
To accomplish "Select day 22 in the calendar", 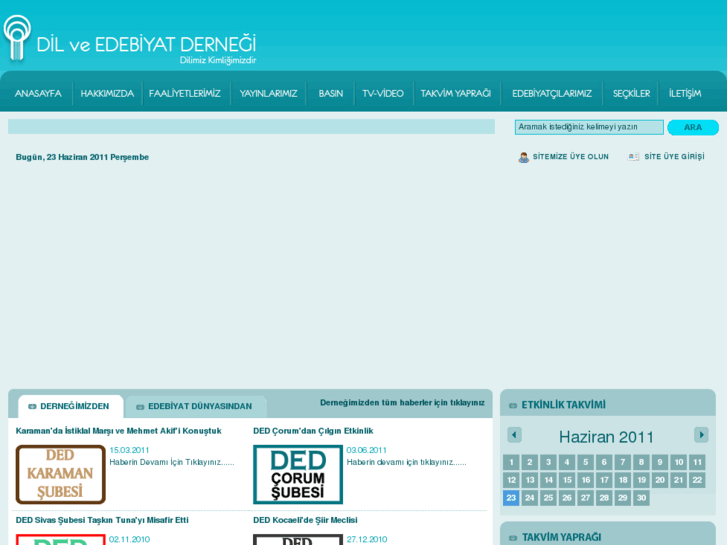I will tap(697, 480).
